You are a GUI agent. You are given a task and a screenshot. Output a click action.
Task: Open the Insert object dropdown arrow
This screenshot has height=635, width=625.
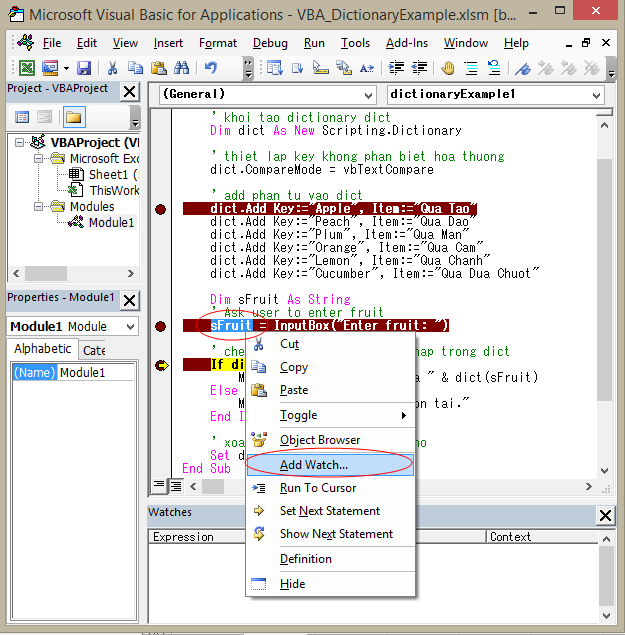point(66,68)
